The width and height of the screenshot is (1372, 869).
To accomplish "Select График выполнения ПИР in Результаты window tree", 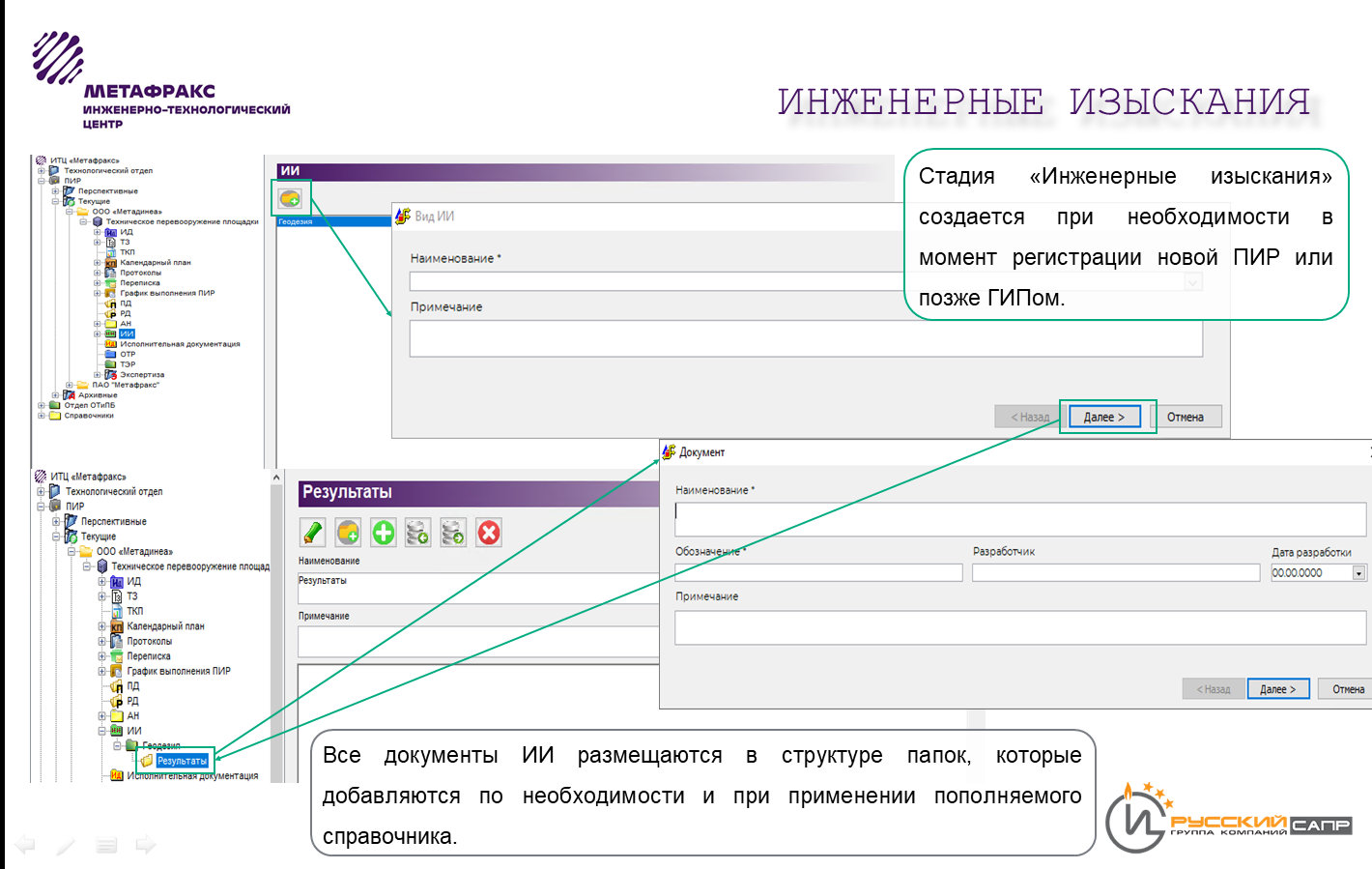I will [179, 671].
